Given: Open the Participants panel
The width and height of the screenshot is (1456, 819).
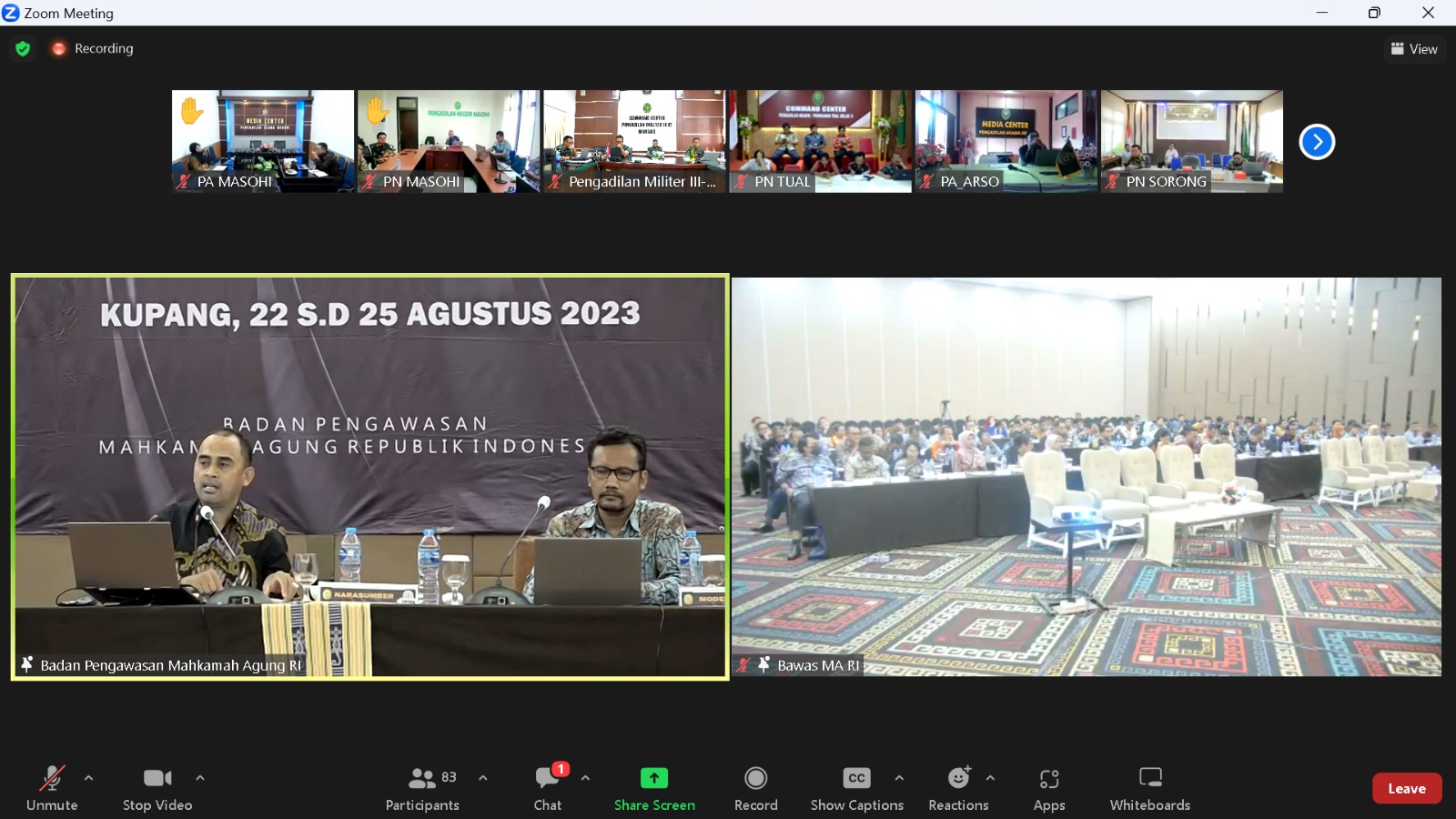Looking at the screenshot, I should [422, 789].
